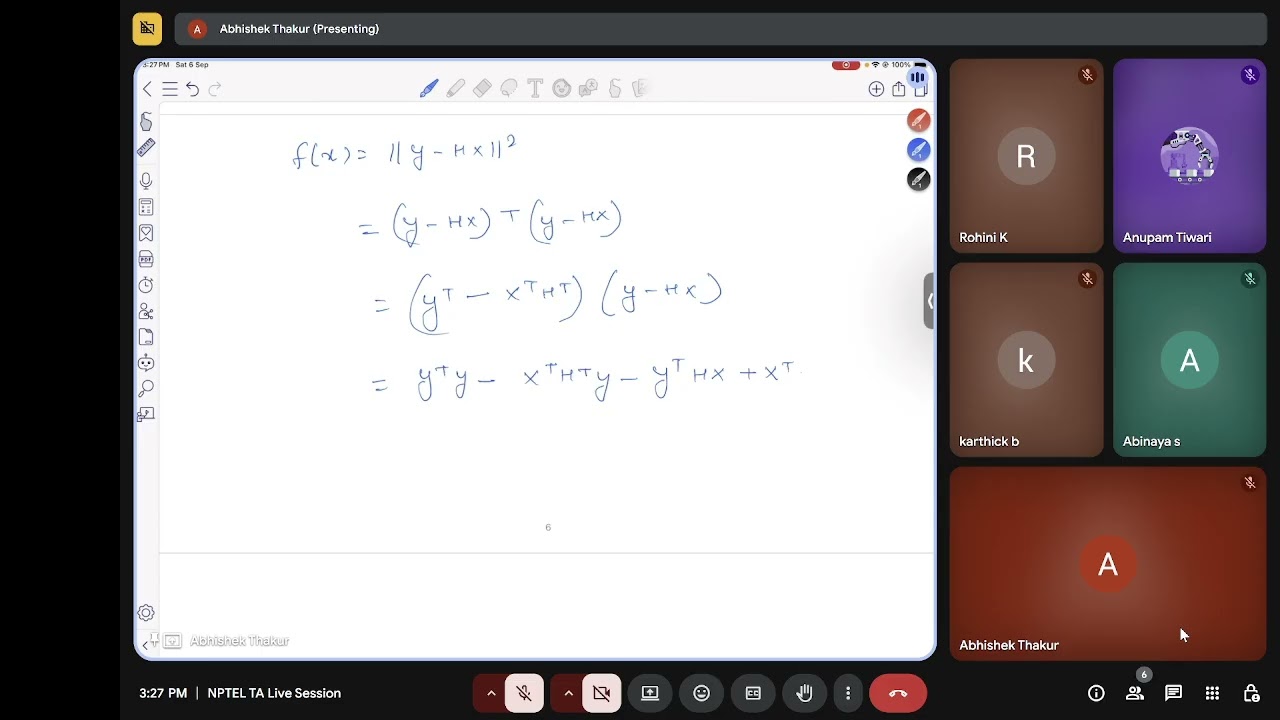Open the presentation/screen tool in sidebar
Screen dimensions: 1280x720
(x=146, y=414)
